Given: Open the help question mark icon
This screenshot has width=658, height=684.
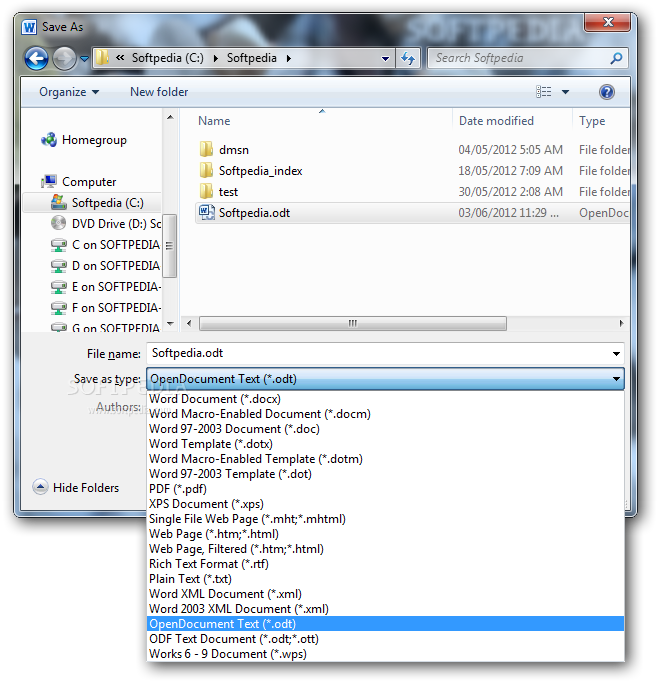Looking at the screenshot, I should pyautogui.click(x=607, y=92).
